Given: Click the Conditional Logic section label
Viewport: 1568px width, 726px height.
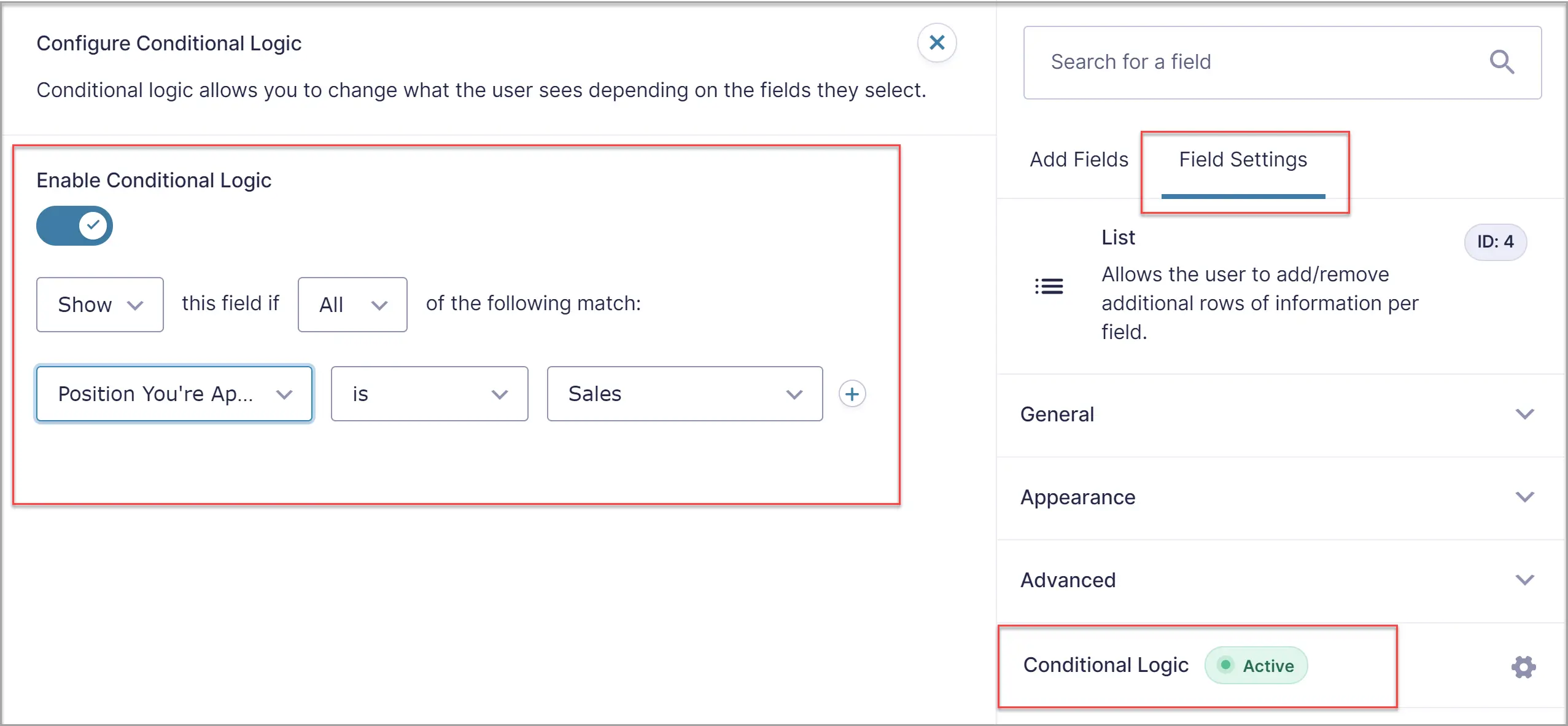Looking at the screenshot, I should coord(1106,665).
